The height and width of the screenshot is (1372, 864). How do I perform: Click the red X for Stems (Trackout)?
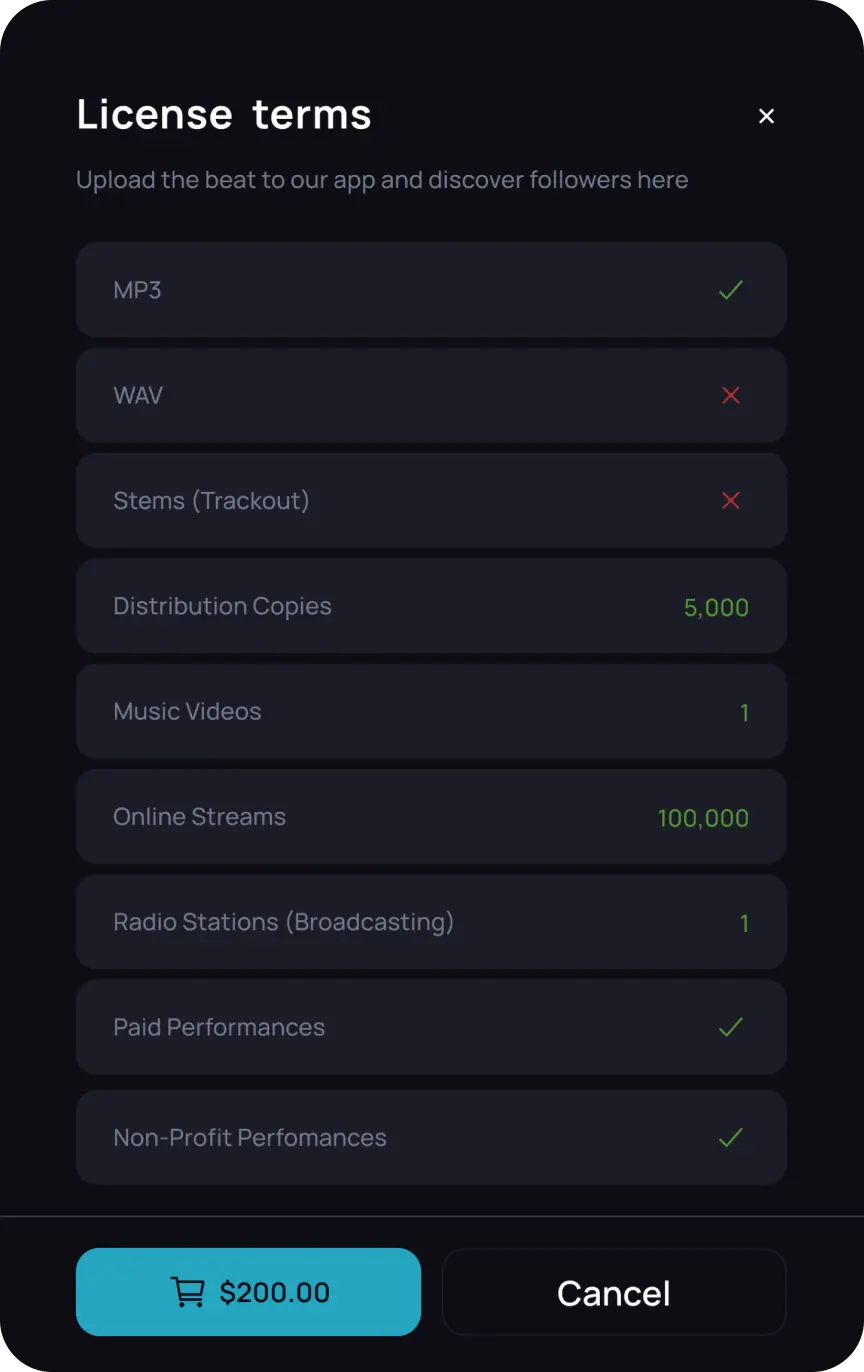[731, 500]
